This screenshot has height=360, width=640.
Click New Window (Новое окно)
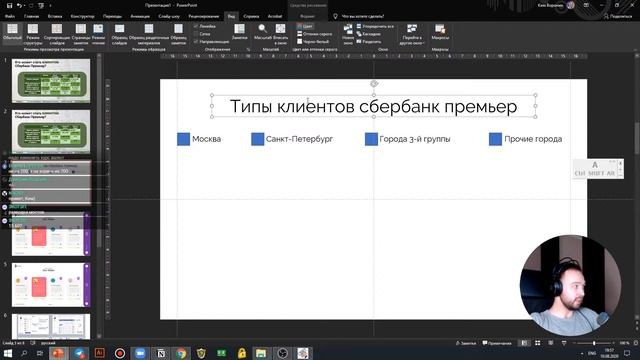pyautogui.click(x=348, y=34)
